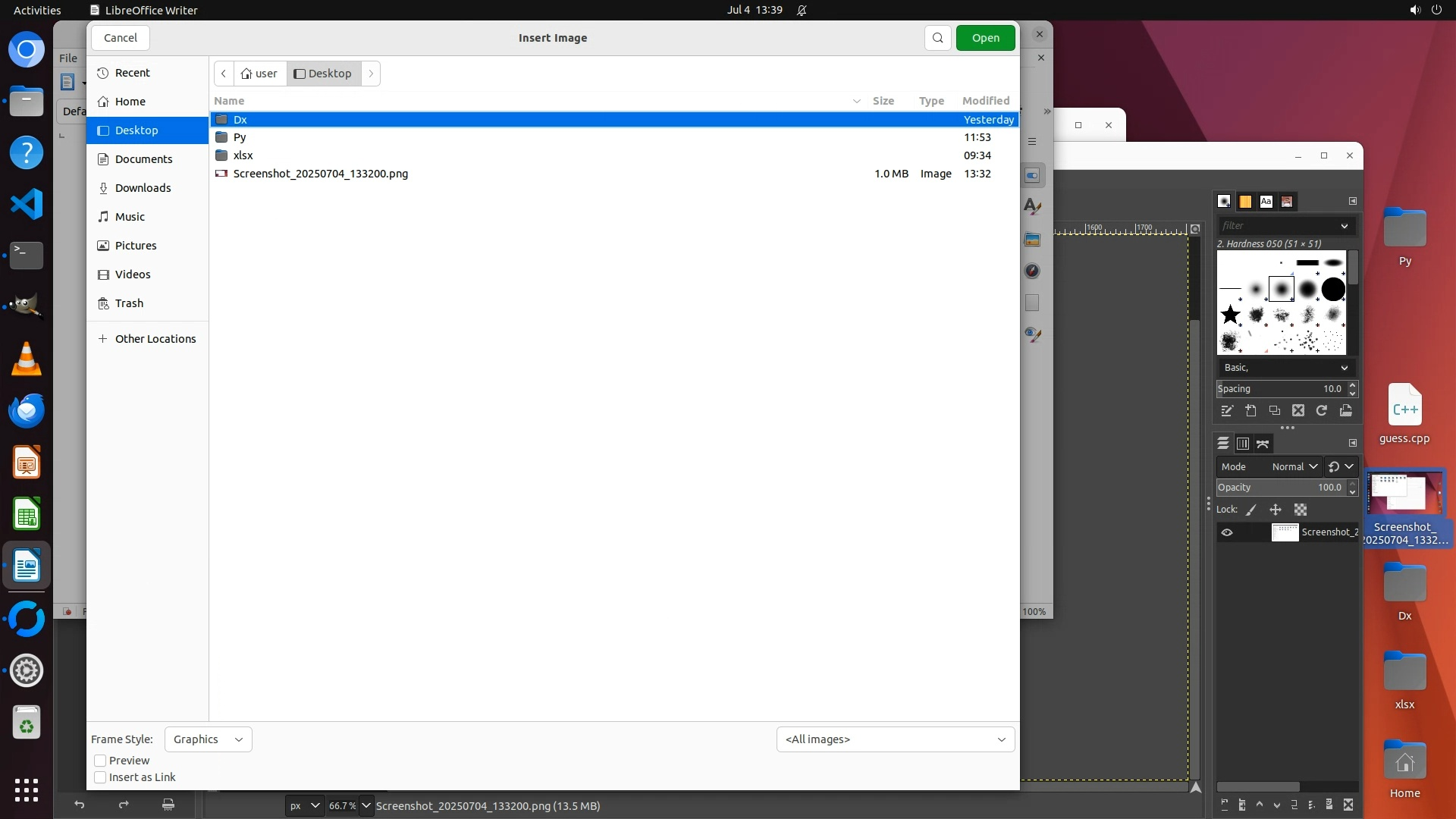Expand the Frame Style Graphics dropdown
The height and width of the screenshot is (819, 1456).
coord(208,739)
